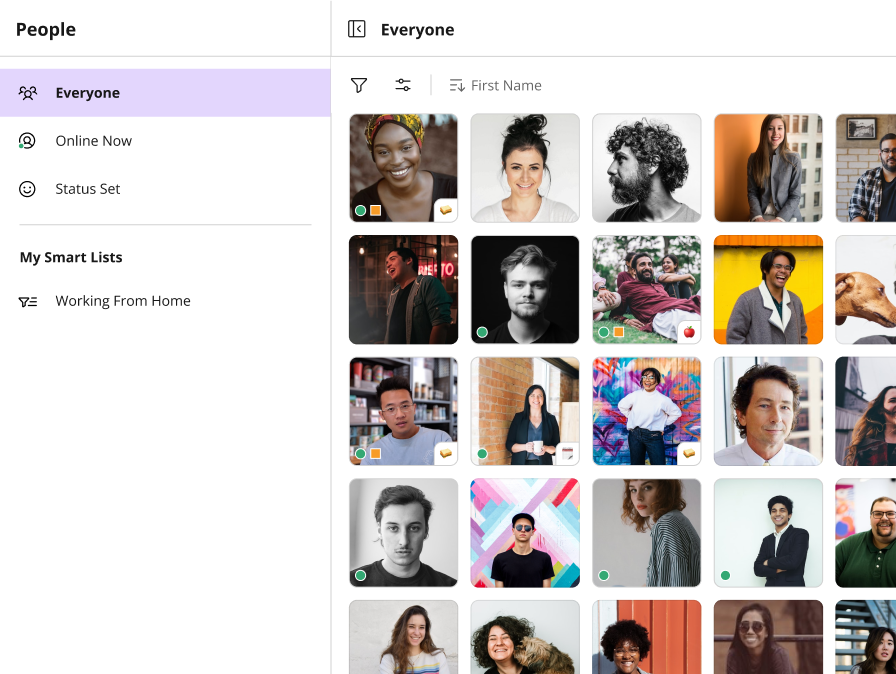Select Online Now in the sidebar
This screenshot has width=896, height=674.
point(165,141)
